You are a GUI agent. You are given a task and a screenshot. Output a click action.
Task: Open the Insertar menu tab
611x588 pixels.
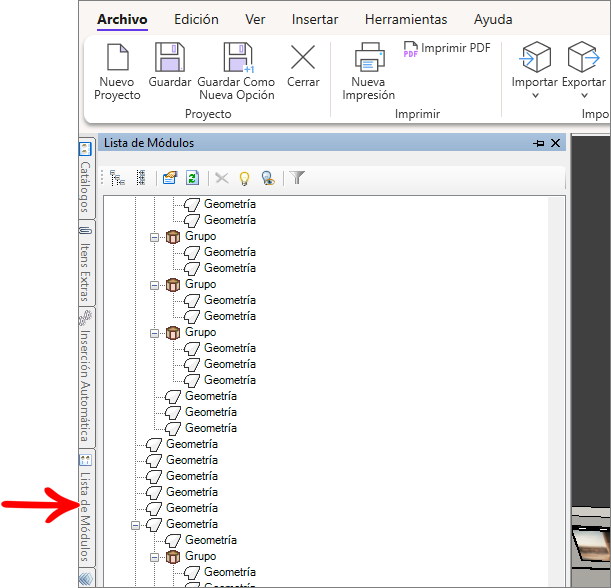point(315,19)
